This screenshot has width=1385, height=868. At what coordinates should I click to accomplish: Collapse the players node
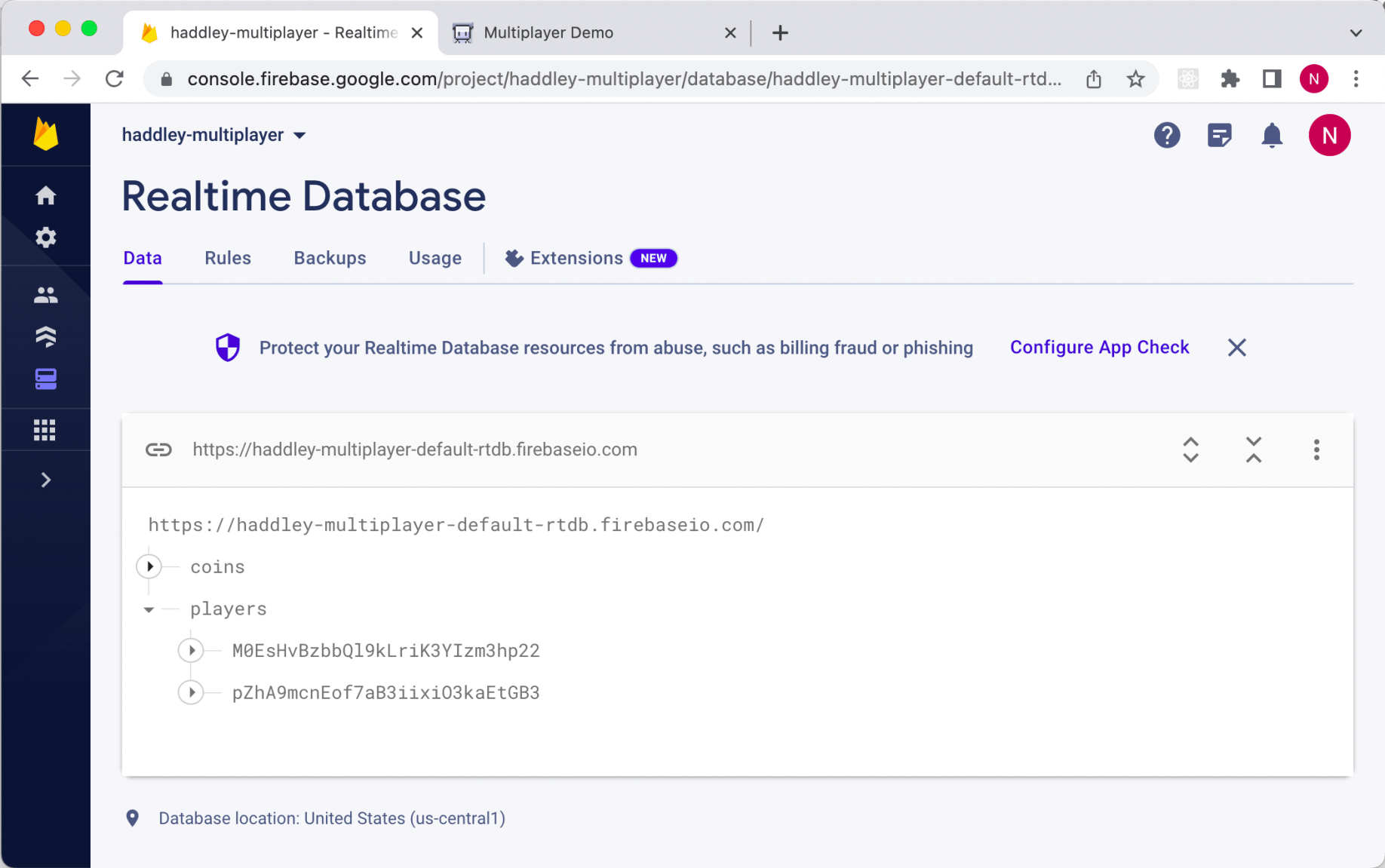pos(149,609)
